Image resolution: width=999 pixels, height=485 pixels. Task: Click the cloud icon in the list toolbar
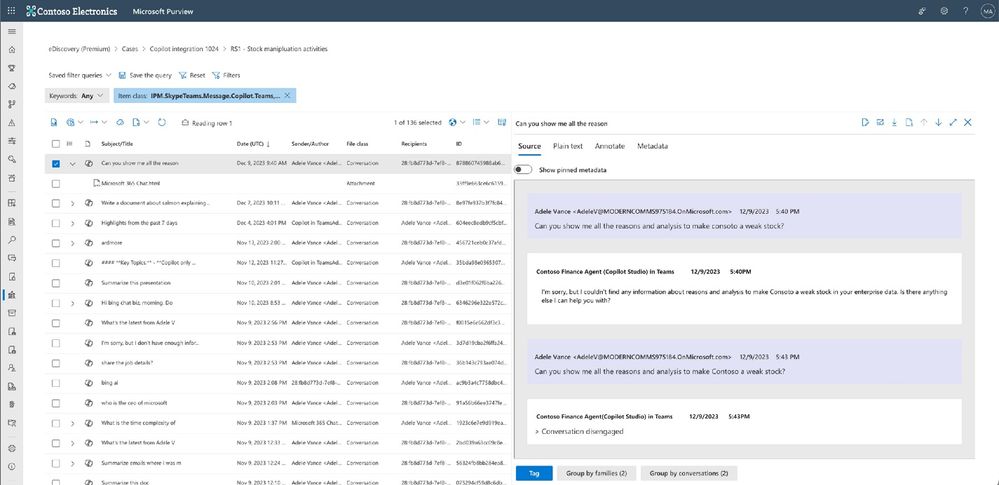(x=120, y=122)
